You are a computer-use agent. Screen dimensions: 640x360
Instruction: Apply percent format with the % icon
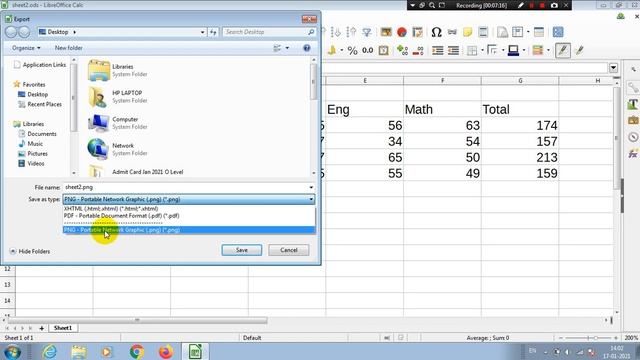click(x=352, y=50)
